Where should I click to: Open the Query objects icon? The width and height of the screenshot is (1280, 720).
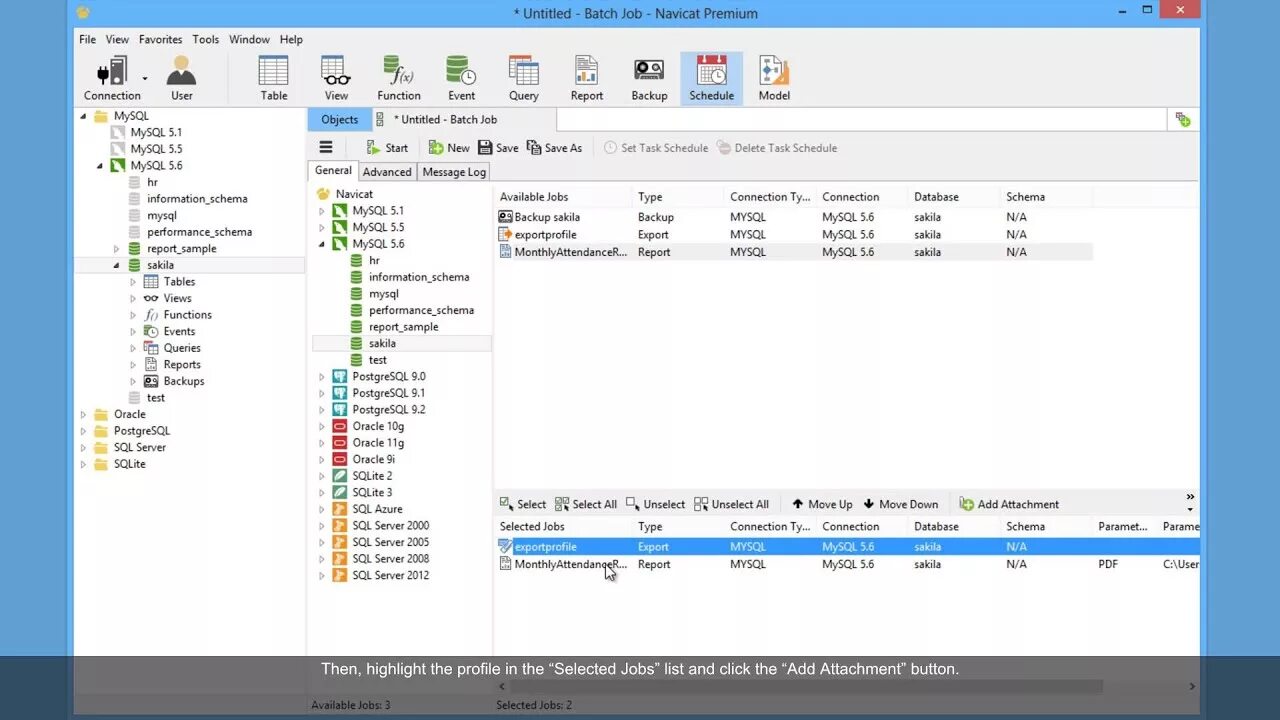point(524,78)
